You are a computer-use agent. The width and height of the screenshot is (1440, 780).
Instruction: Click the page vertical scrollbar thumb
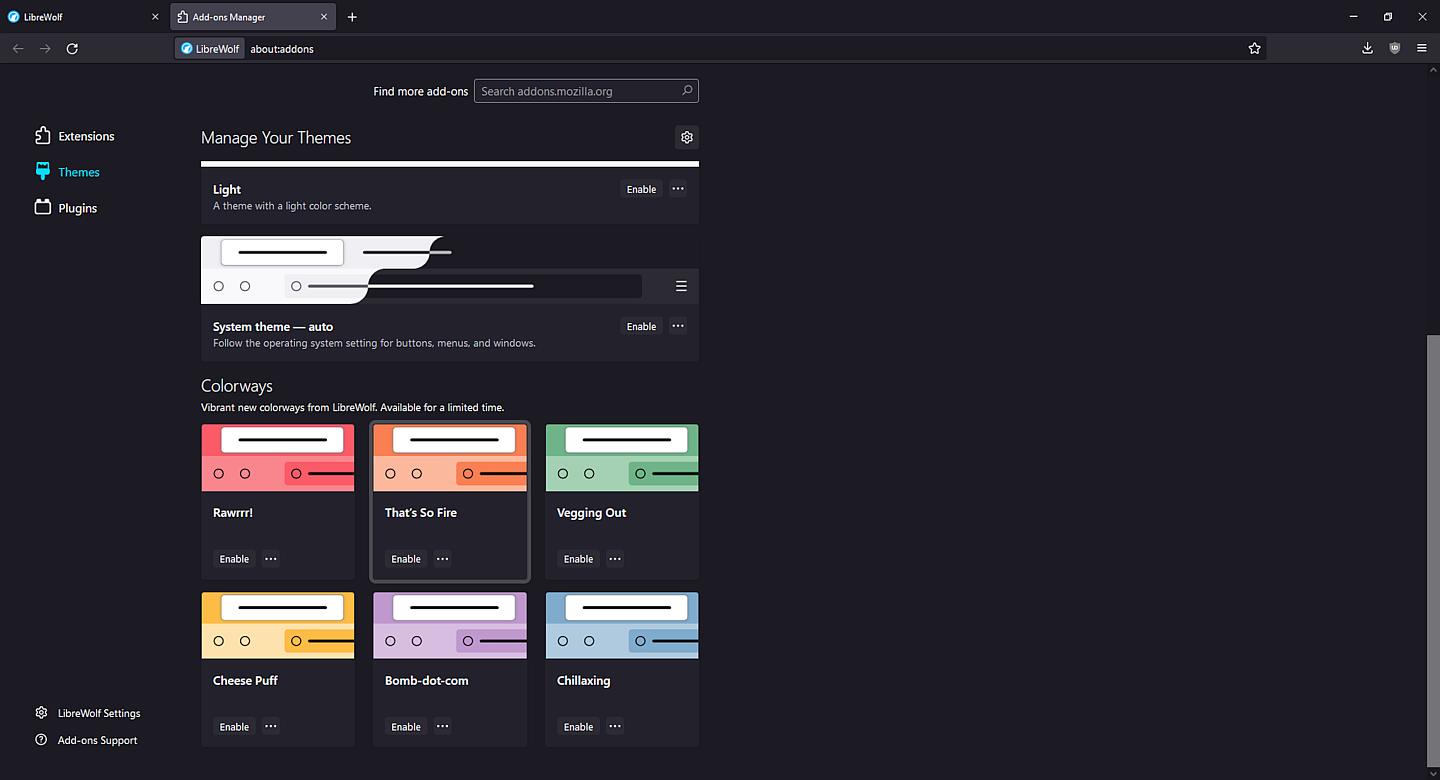pyautogui.click(x=1433, y=550)
